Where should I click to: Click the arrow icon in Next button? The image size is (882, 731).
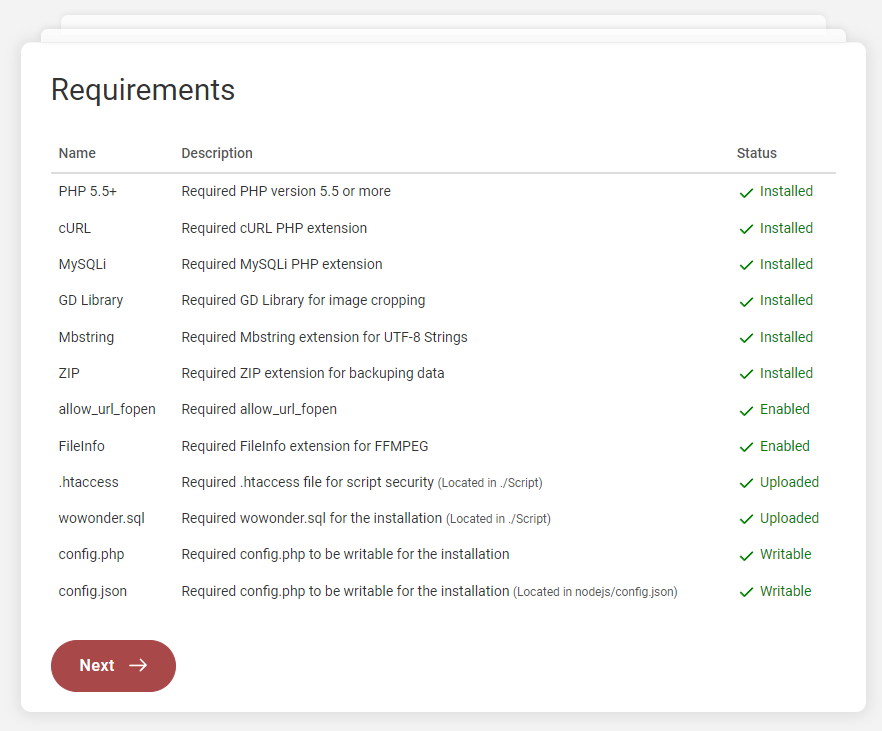[138, 666]
